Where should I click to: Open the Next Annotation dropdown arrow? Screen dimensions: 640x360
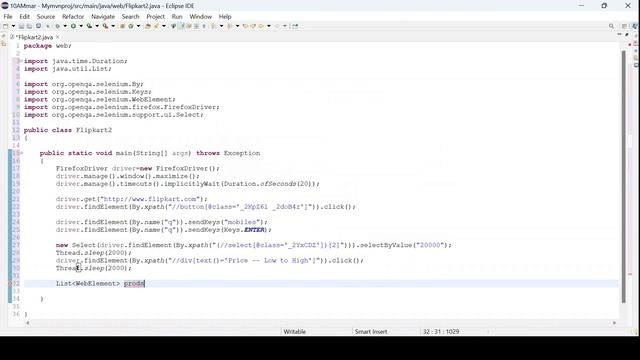point(221,26)
